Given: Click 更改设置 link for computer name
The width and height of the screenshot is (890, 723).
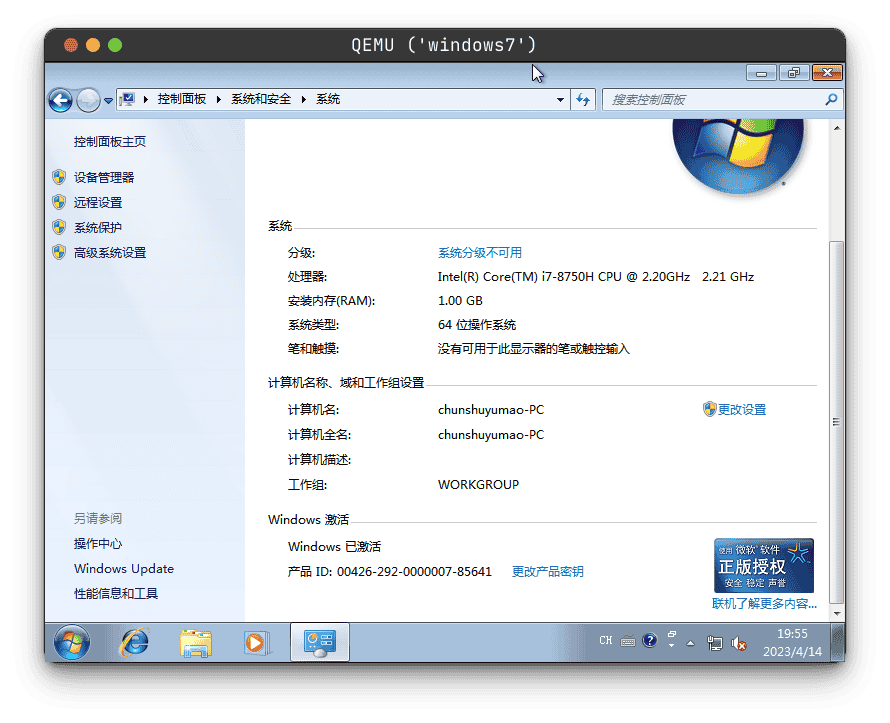Looking at the screenshot, I should [x=741, y=410].
